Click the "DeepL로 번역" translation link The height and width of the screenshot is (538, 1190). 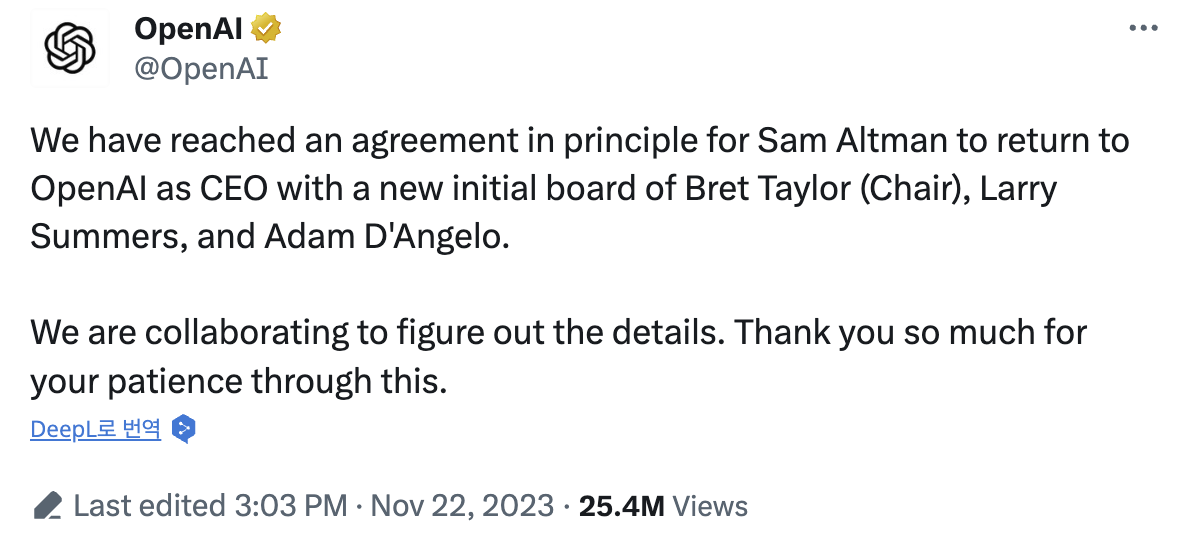pyautogui.click(x=95, y=430)
